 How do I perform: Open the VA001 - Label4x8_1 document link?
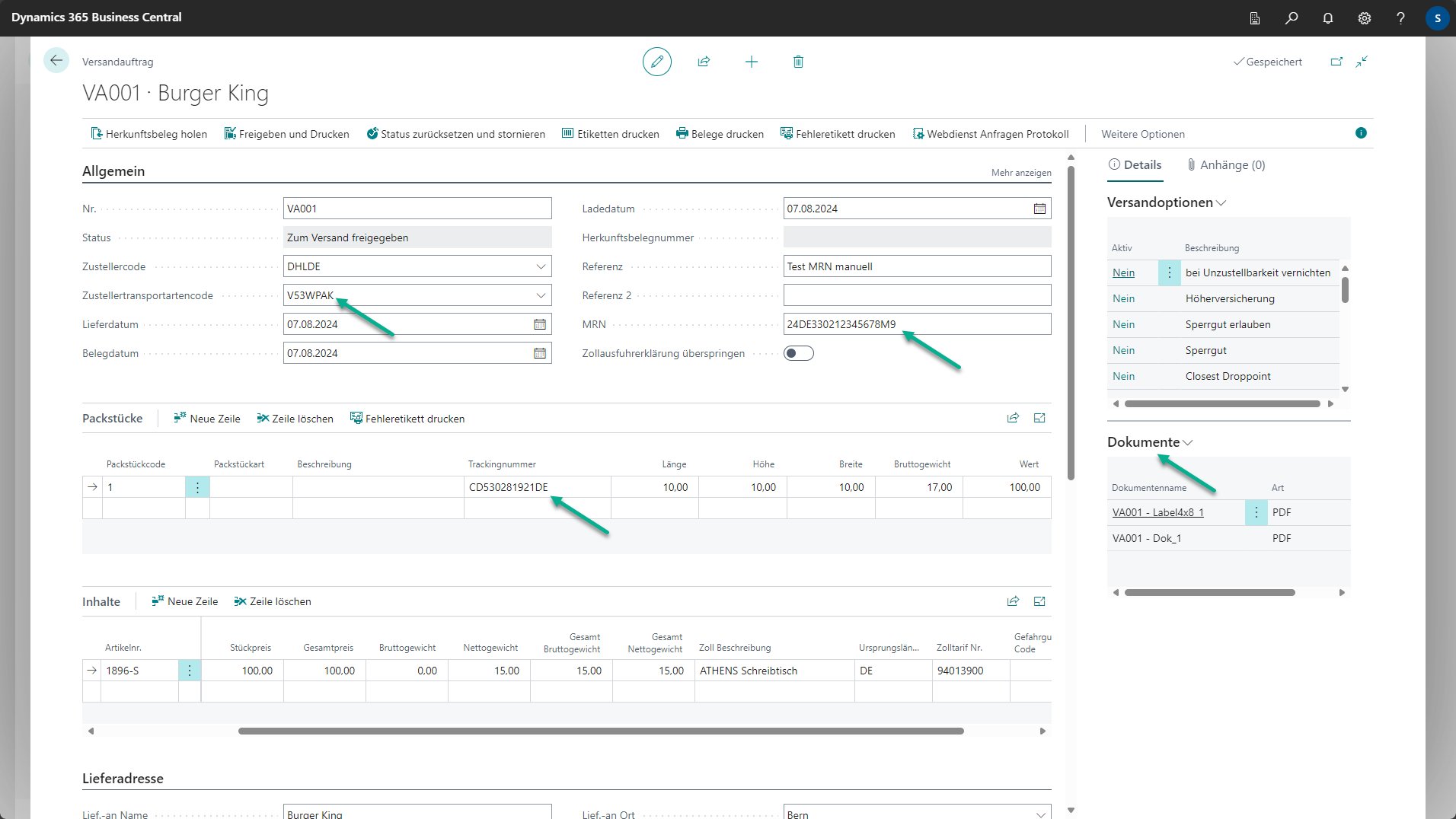(x=1157, y=512)
